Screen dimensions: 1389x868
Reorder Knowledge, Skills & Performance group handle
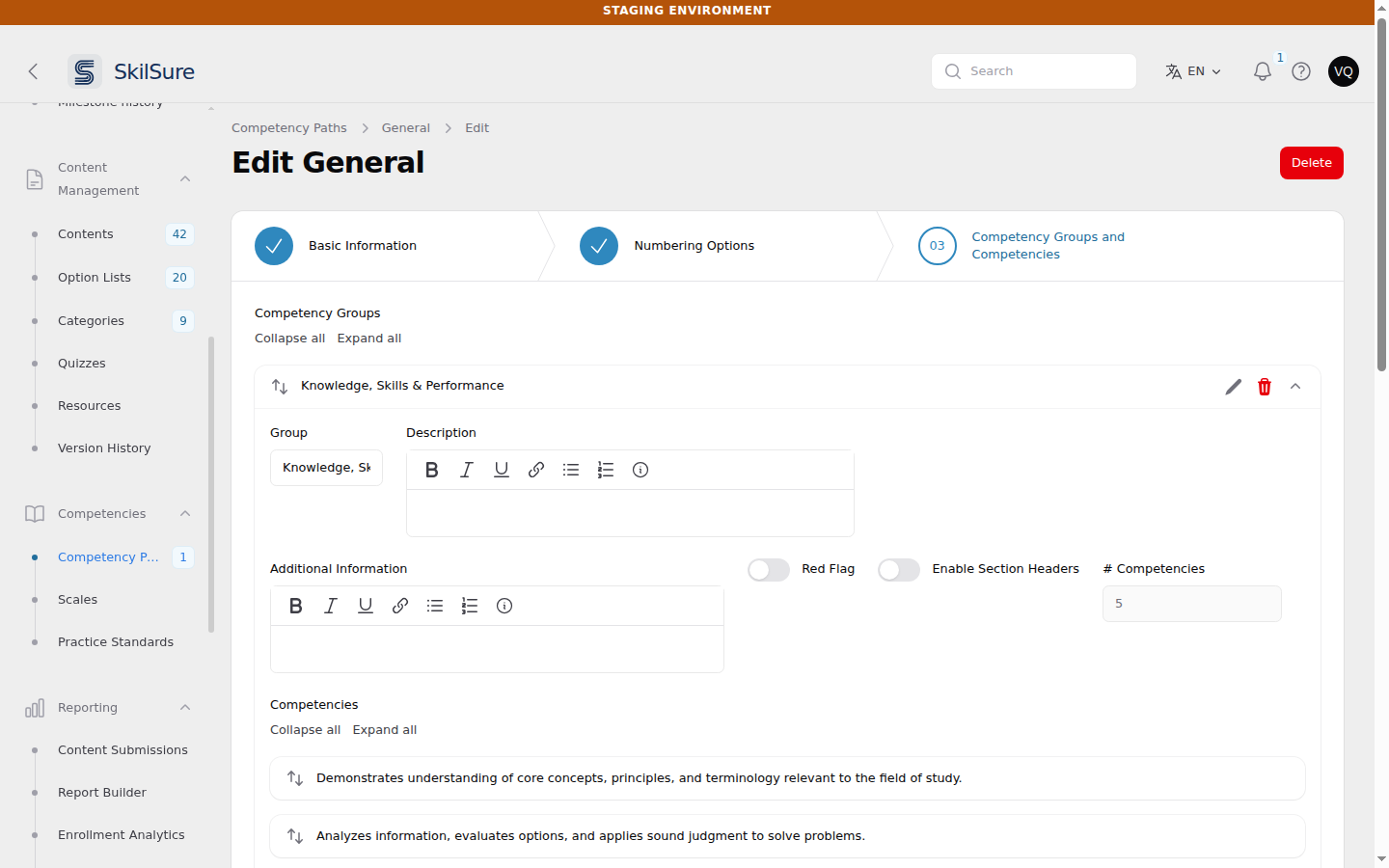coord(280,387)
